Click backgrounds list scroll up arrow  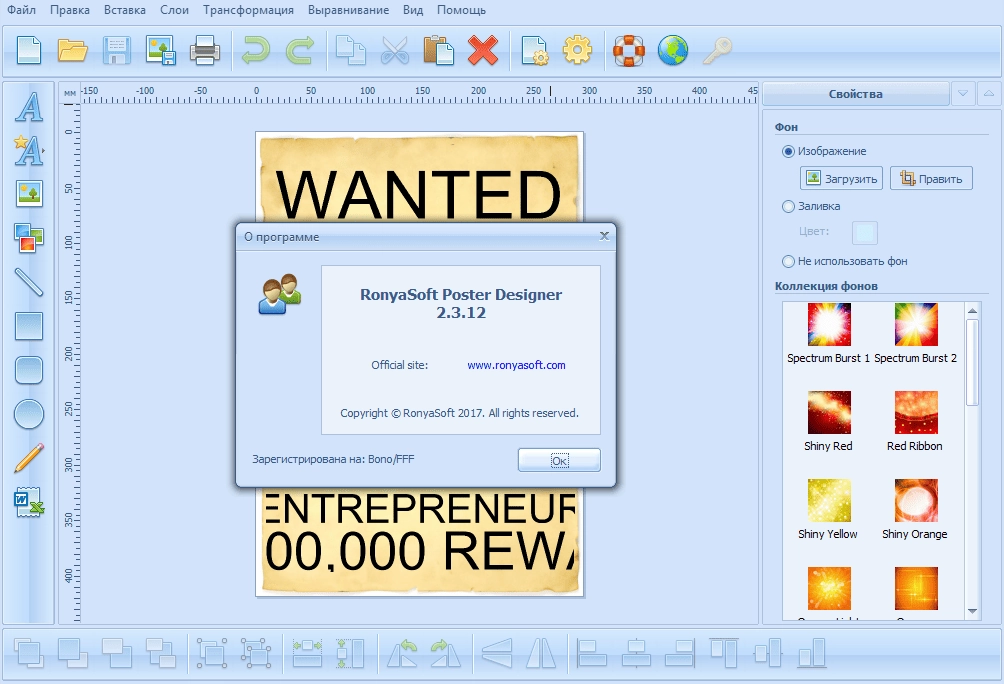point(972,311)
